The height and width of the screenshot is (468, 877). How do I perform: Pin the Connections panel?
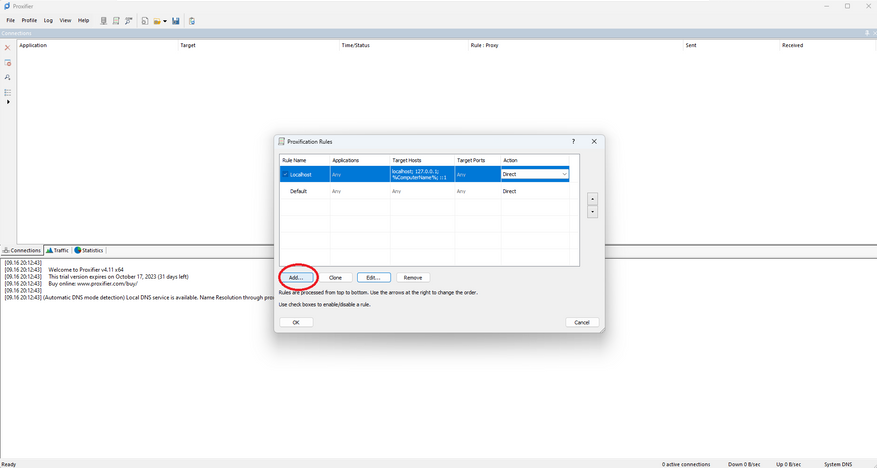pos(867,34)
